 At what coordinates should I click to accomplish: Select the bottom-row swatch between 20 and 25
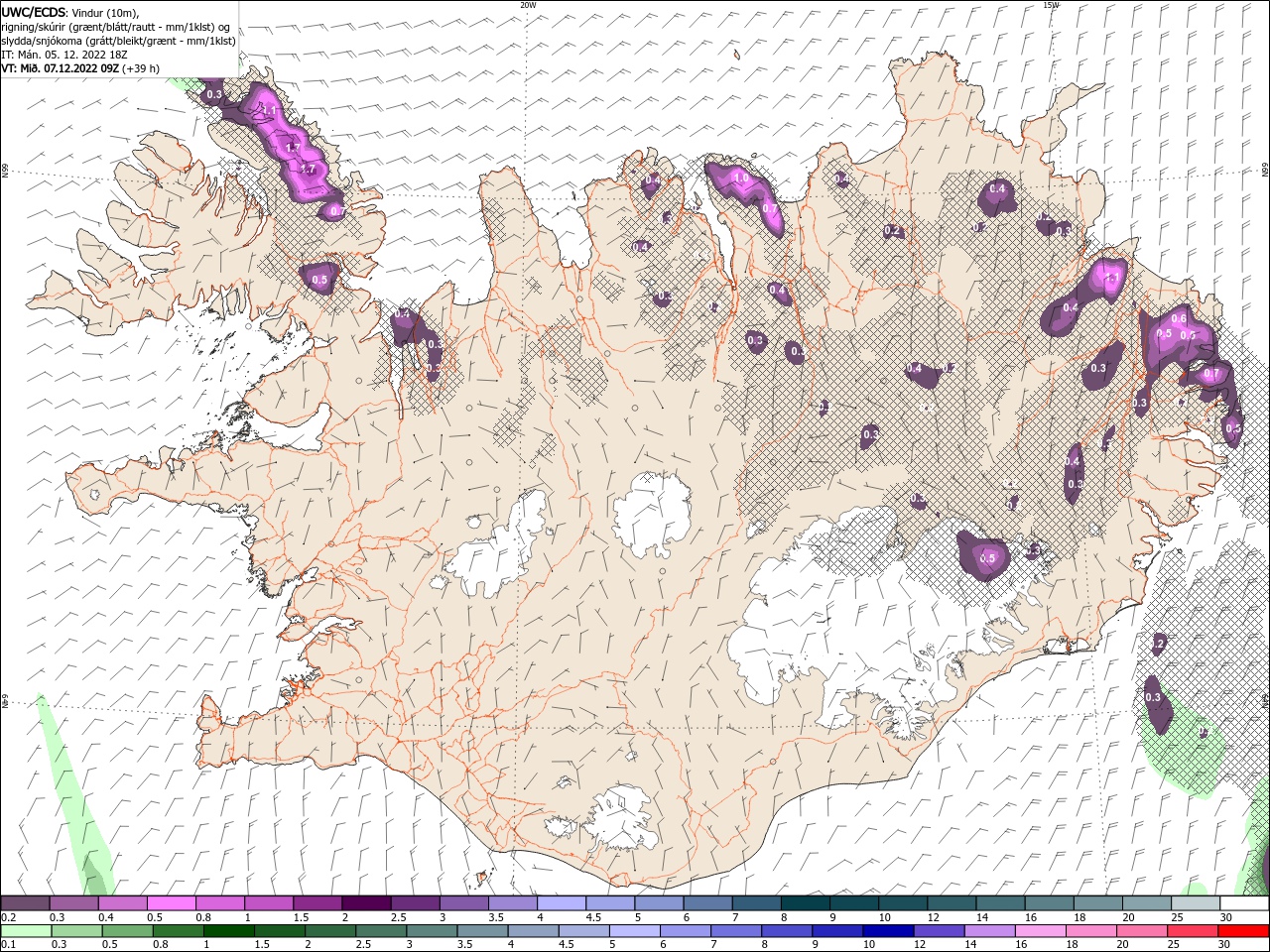click(x=1141, y=931)
